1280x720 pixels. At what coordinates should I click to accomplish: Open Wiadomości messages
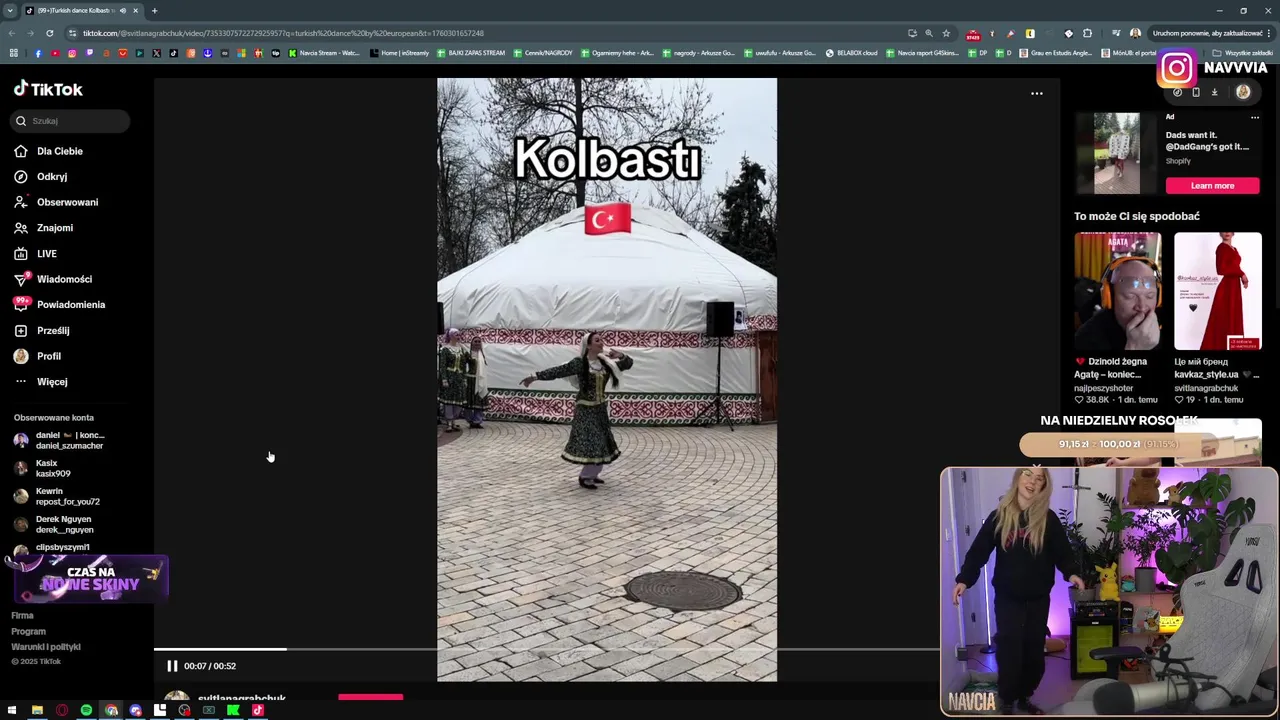coord(52,279)
